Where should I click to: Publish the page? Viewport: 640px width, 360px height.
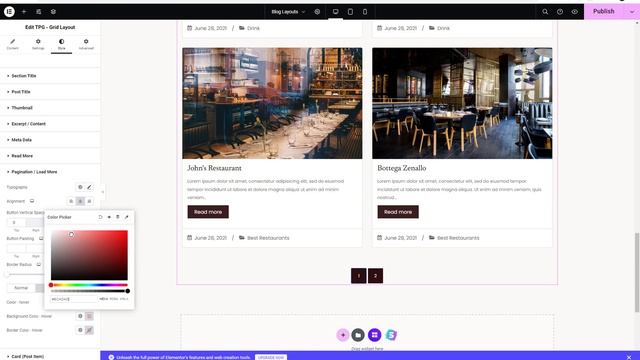604,11
